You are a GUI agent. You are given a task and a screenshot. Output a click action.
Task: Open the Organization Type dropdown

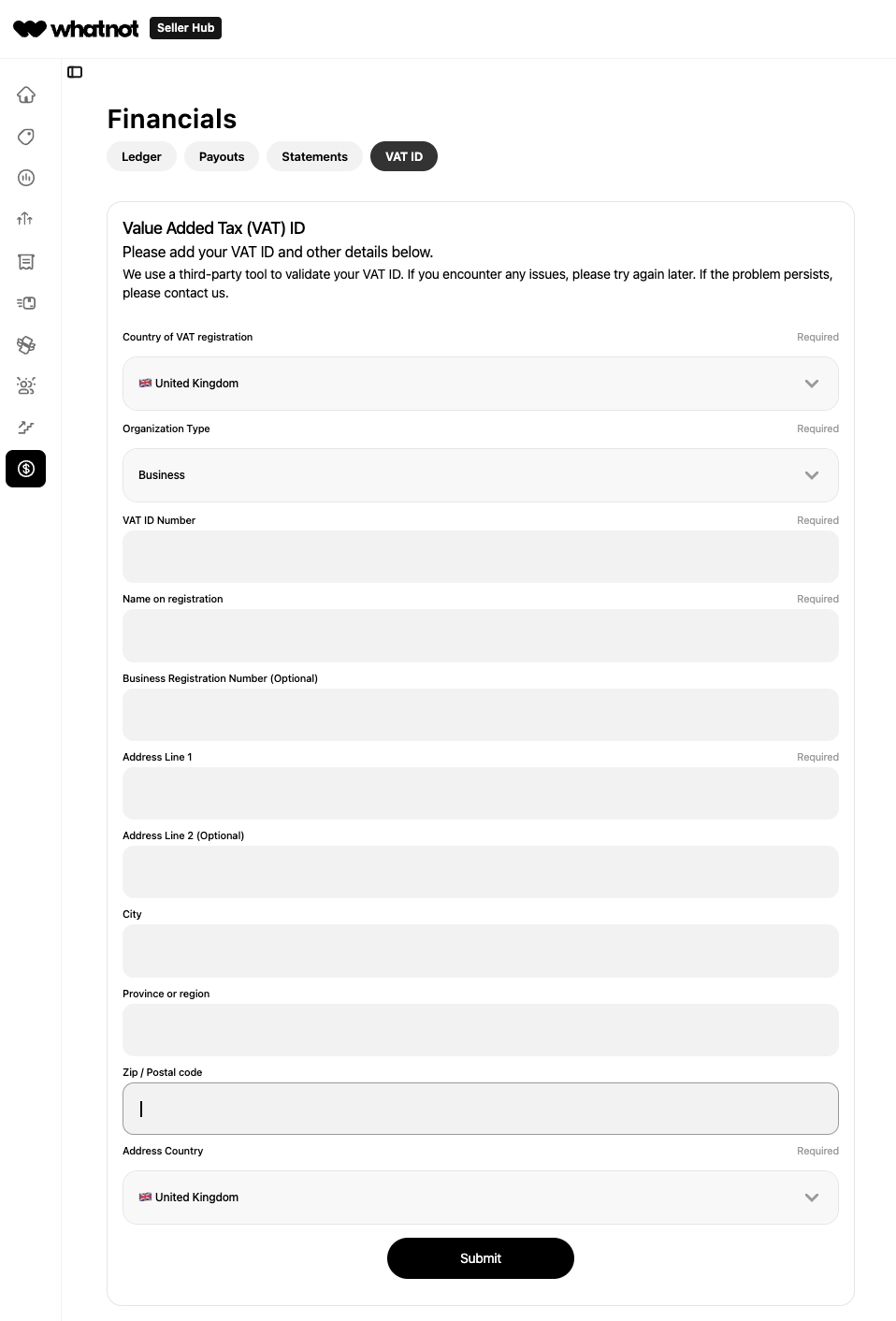click(480, 475)
